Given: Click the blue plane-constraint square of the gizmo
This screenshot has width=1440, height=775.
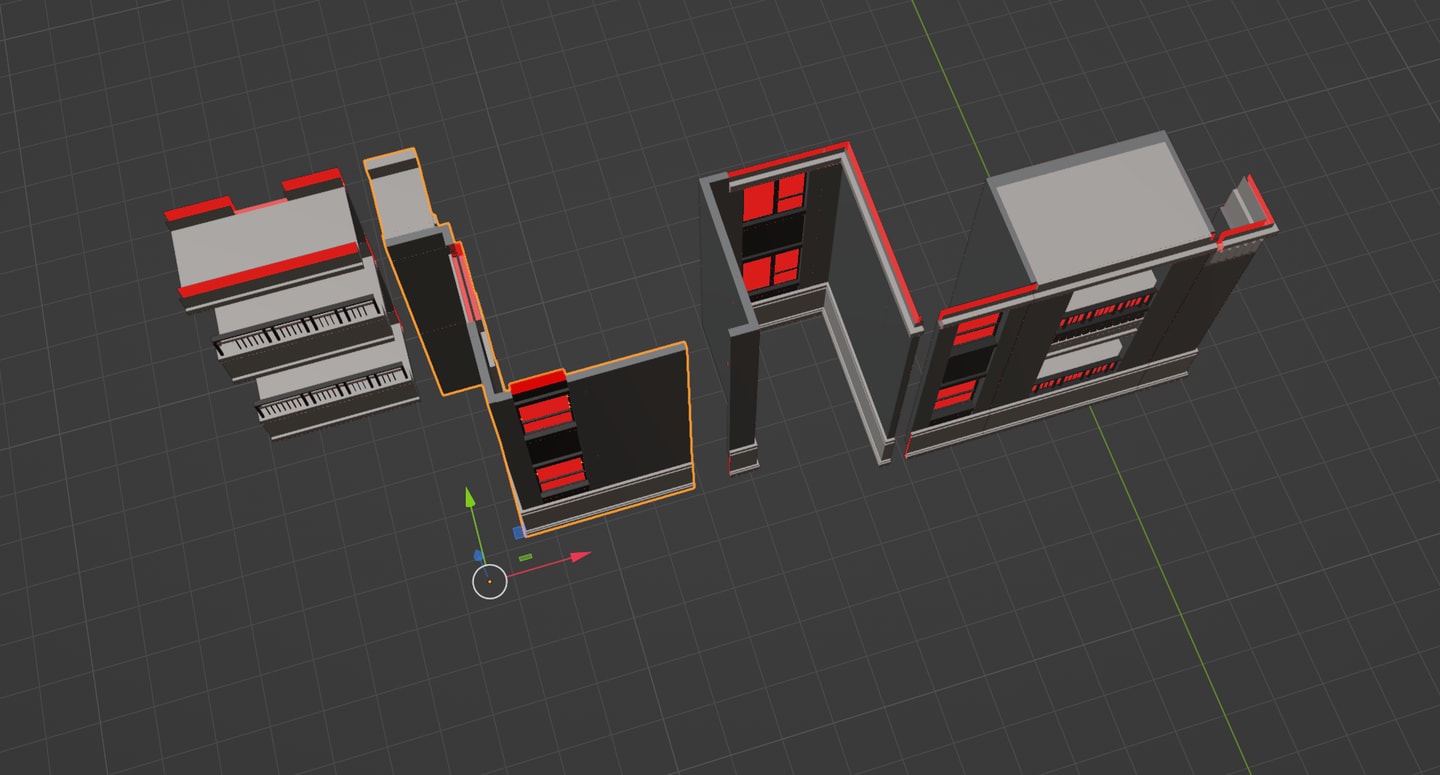Looking at the screenshot, I should [x=519, y=532].
